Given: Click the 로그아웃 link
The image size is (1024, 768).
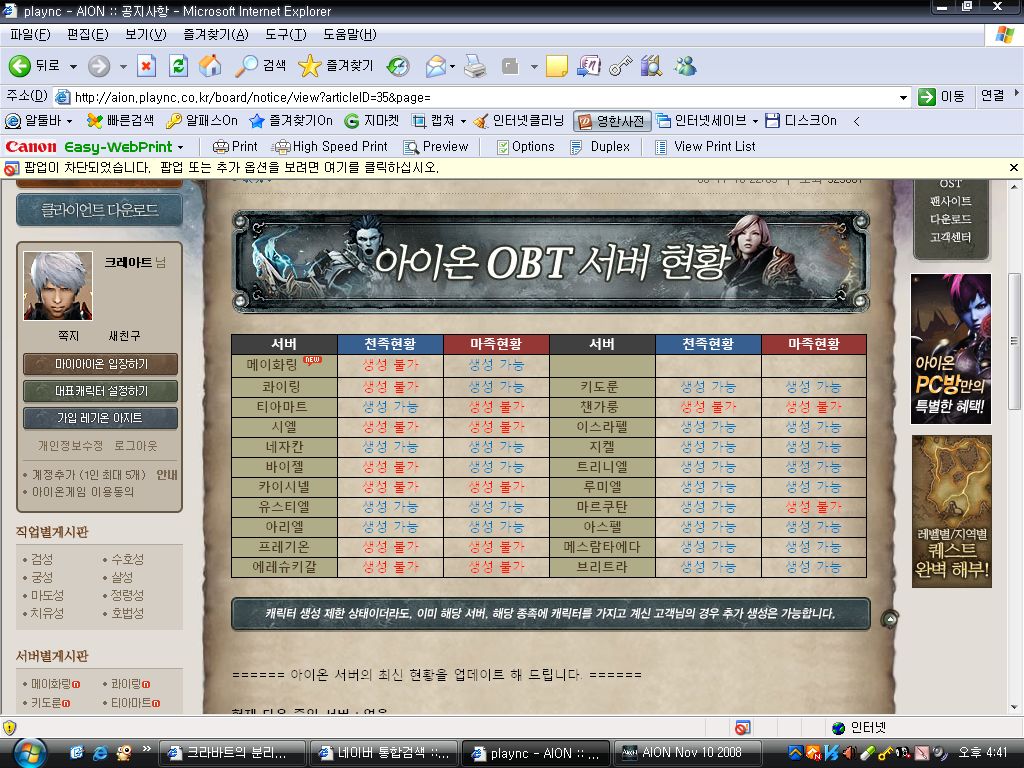Looking at the screenshot, I should pos(136,446).
